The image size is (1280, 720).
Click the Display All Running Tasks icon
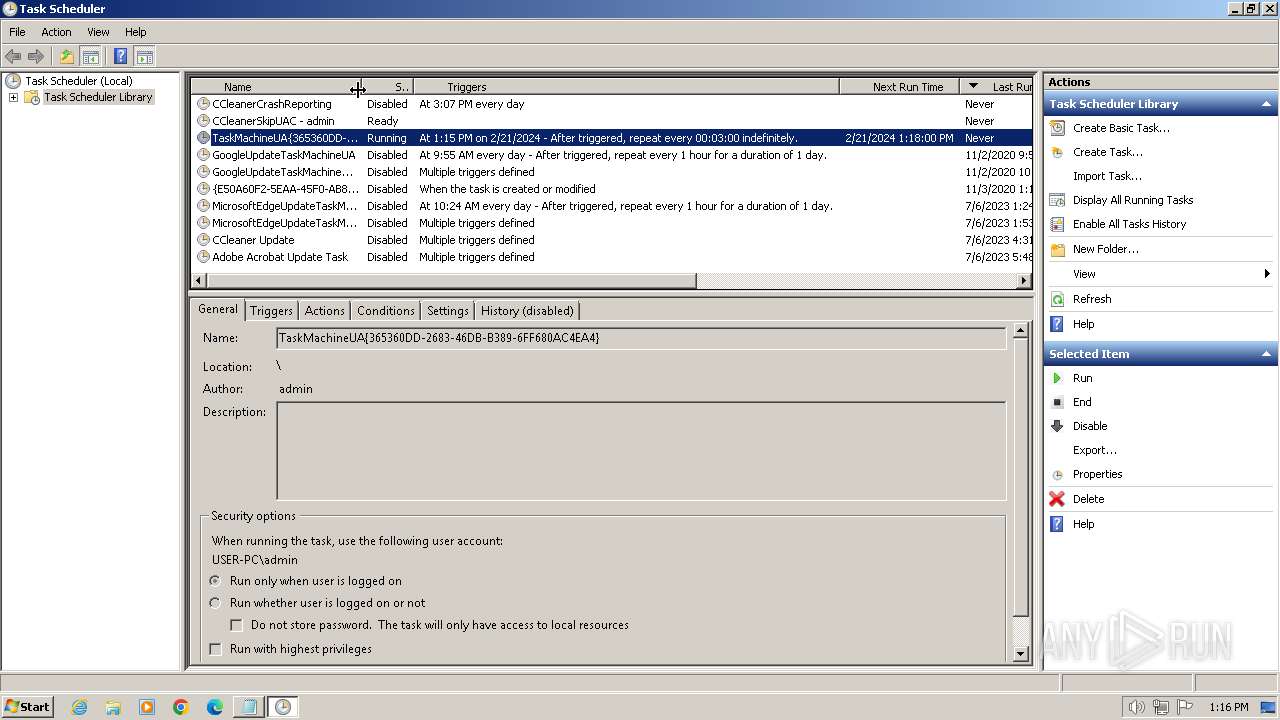click(x=1057, y=200)
